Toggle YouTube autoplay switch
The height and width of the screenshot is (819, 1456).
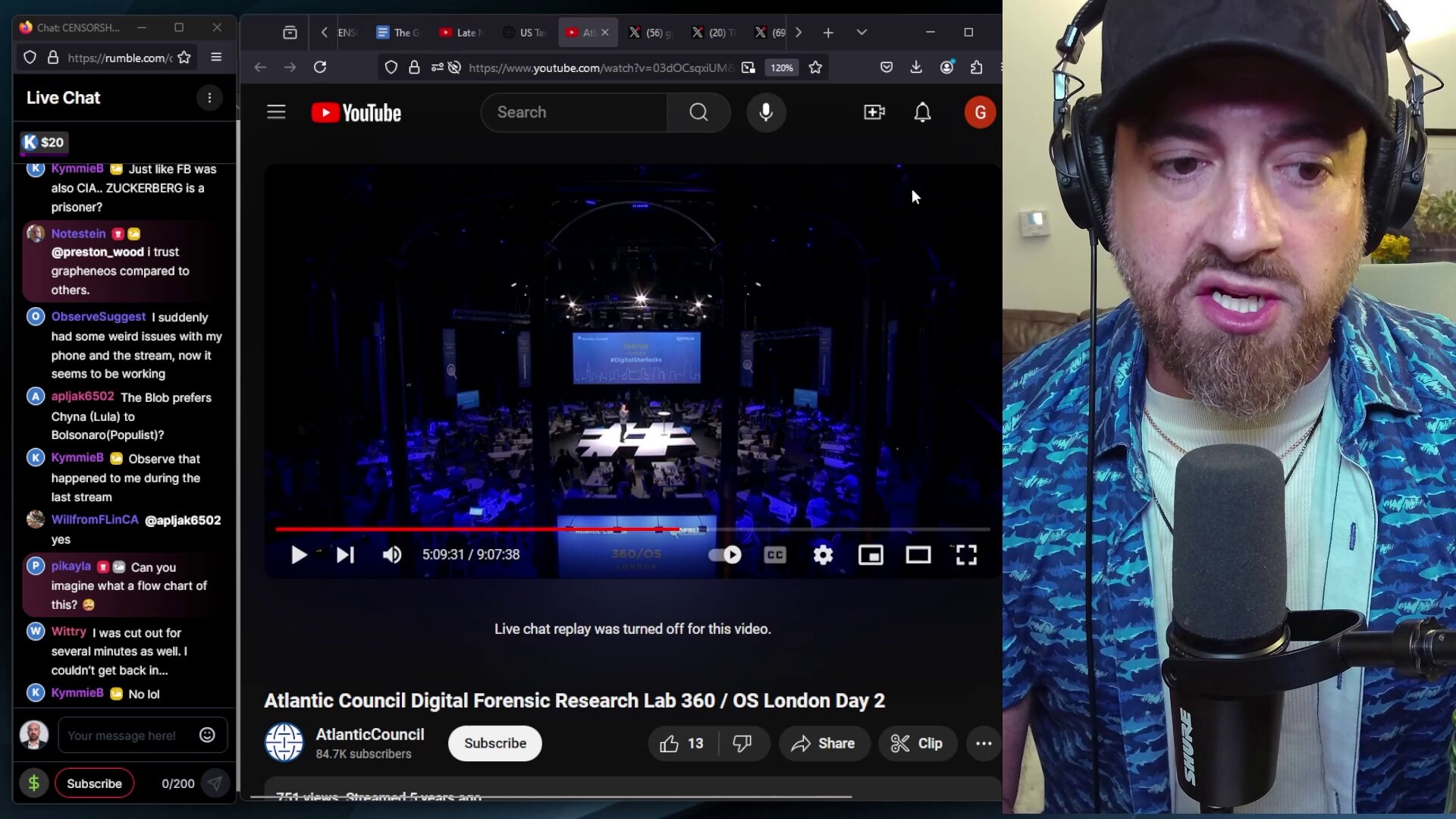[x=725, y=555]
